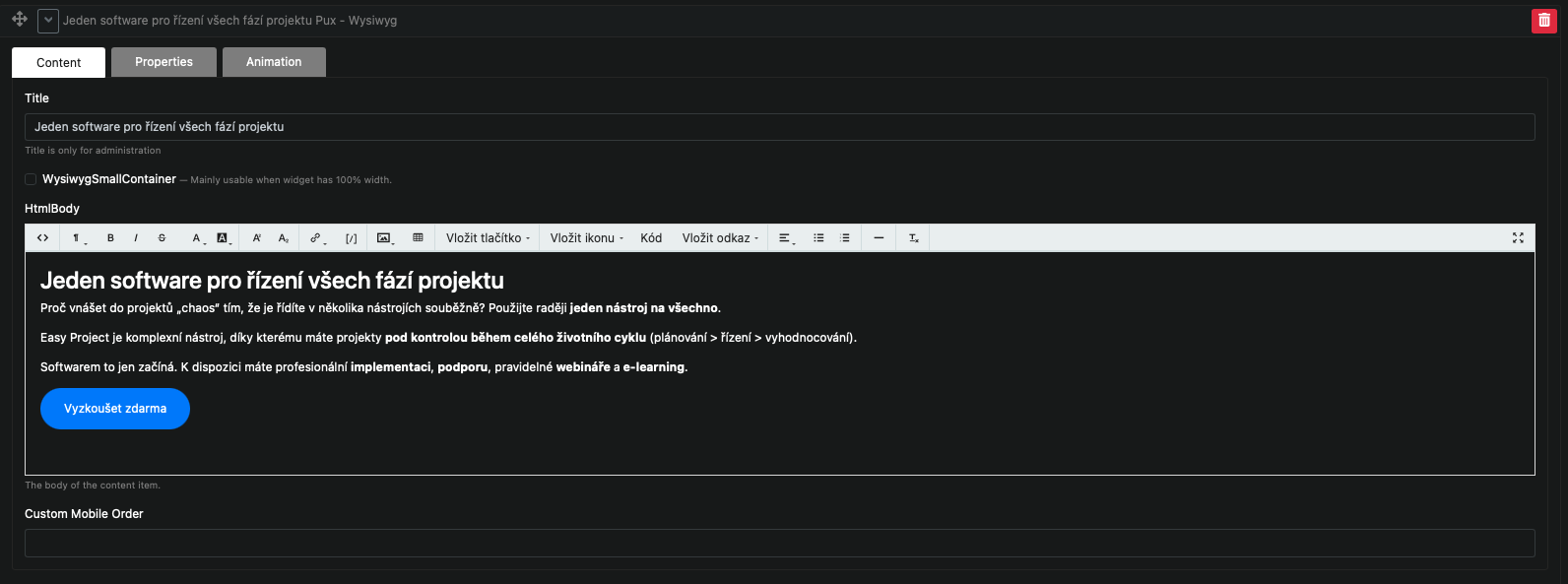Focus the Title input field
Image resolution: width=1568 pixels, height=584 pixels.
[x=779, y=127]
